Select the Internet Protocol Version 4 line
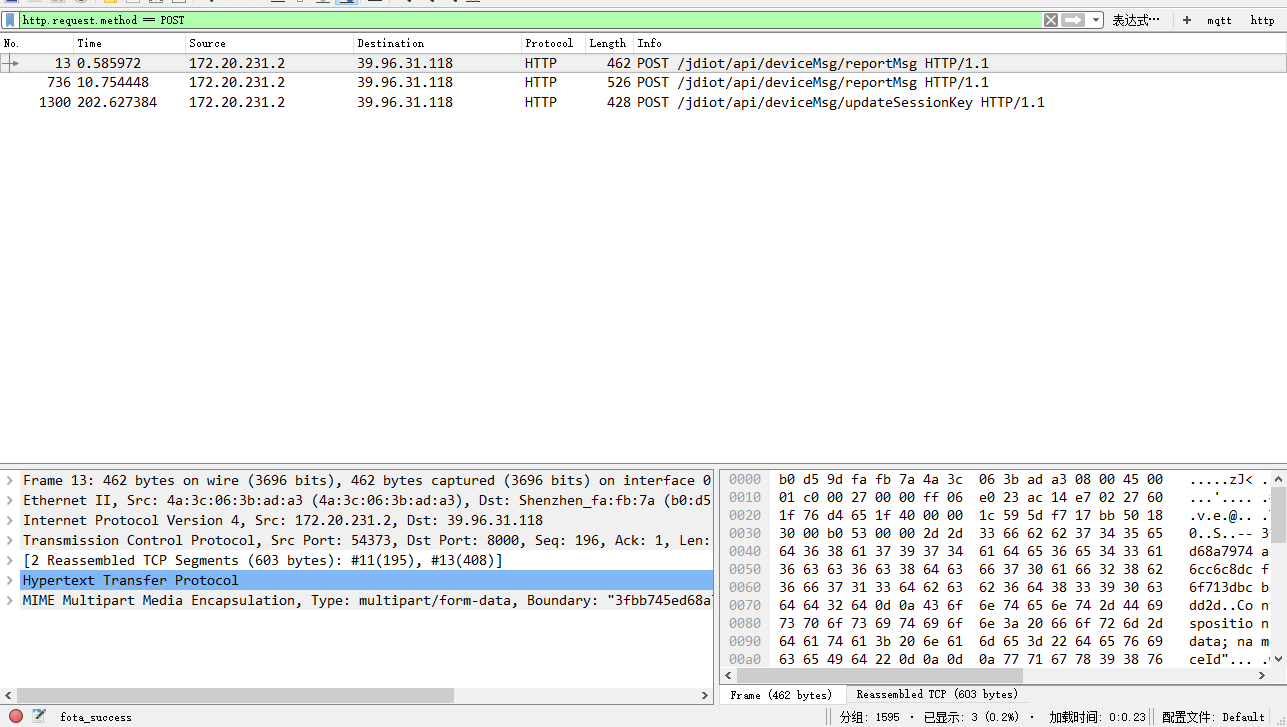 click(366, 521)
